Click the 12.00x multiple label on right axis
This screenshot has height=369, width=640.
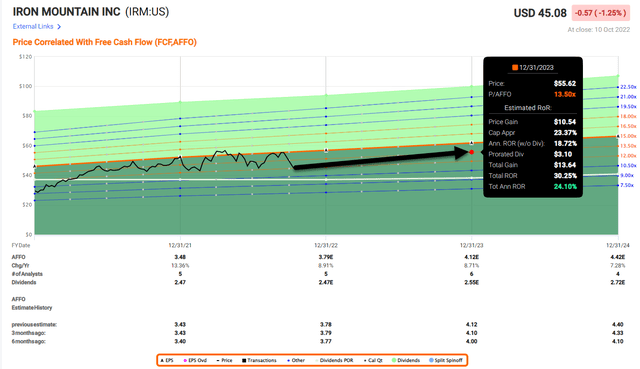(x=628, y=156)
